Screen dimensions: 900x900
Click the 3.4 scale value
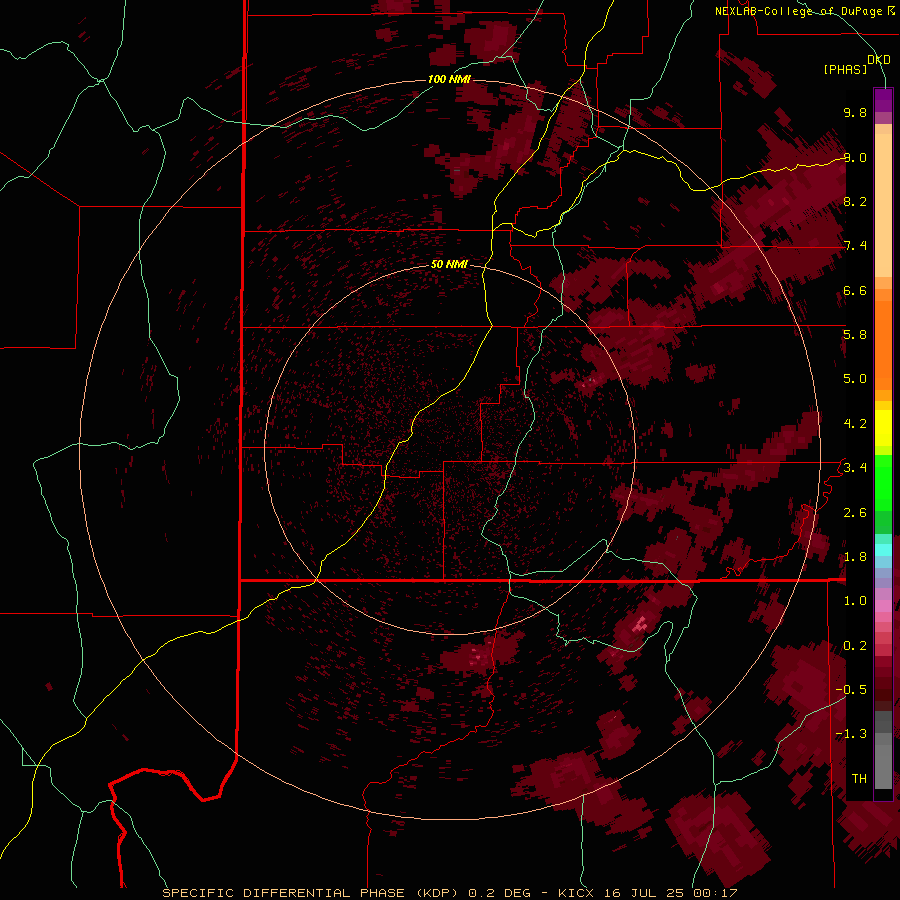click(x=855, y=468)
